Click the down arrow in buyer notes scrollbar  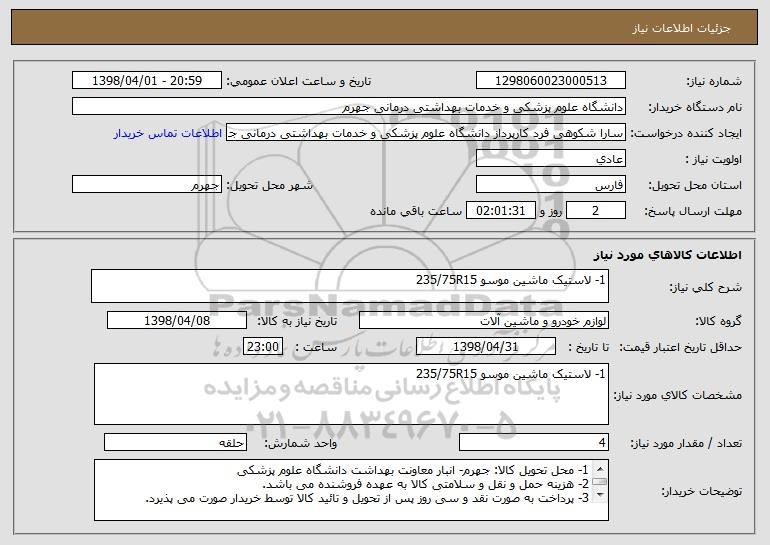pyautogui.click(x=600, y=495)
